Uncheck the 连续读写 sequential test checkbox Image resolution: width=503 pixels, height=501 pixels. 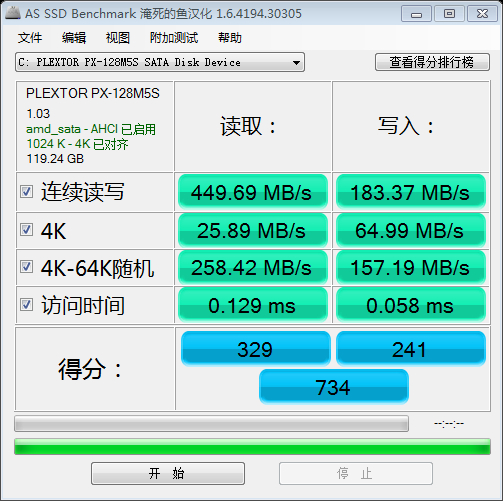pyautogui.click(x=26, y=192)
